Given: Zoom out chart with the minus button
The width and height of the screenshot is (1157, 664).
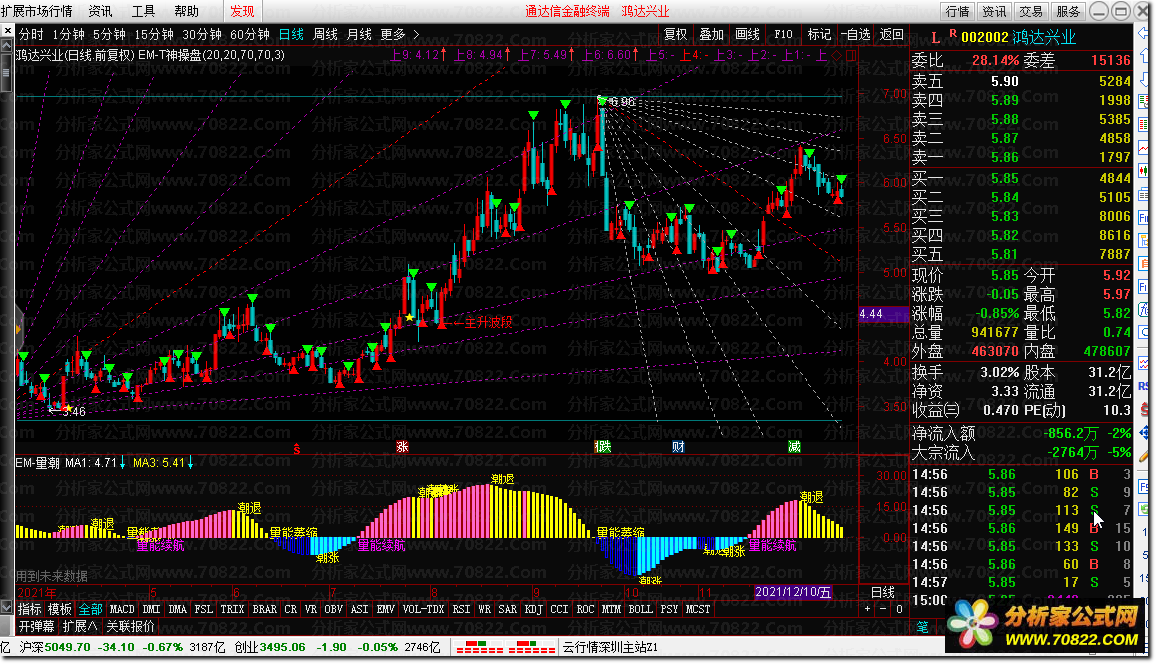Looking at the screenshot, I should pos(883,609).
